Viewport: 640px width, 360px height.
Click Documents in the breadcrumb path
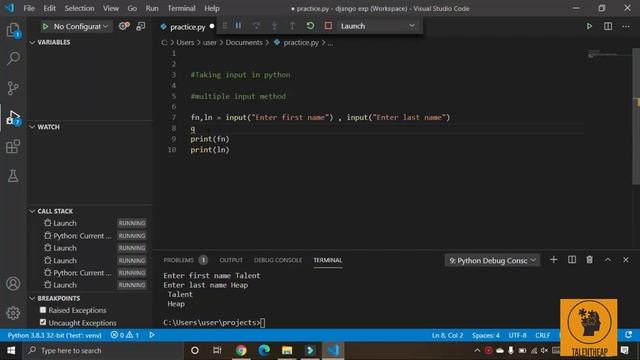(244, 42)
